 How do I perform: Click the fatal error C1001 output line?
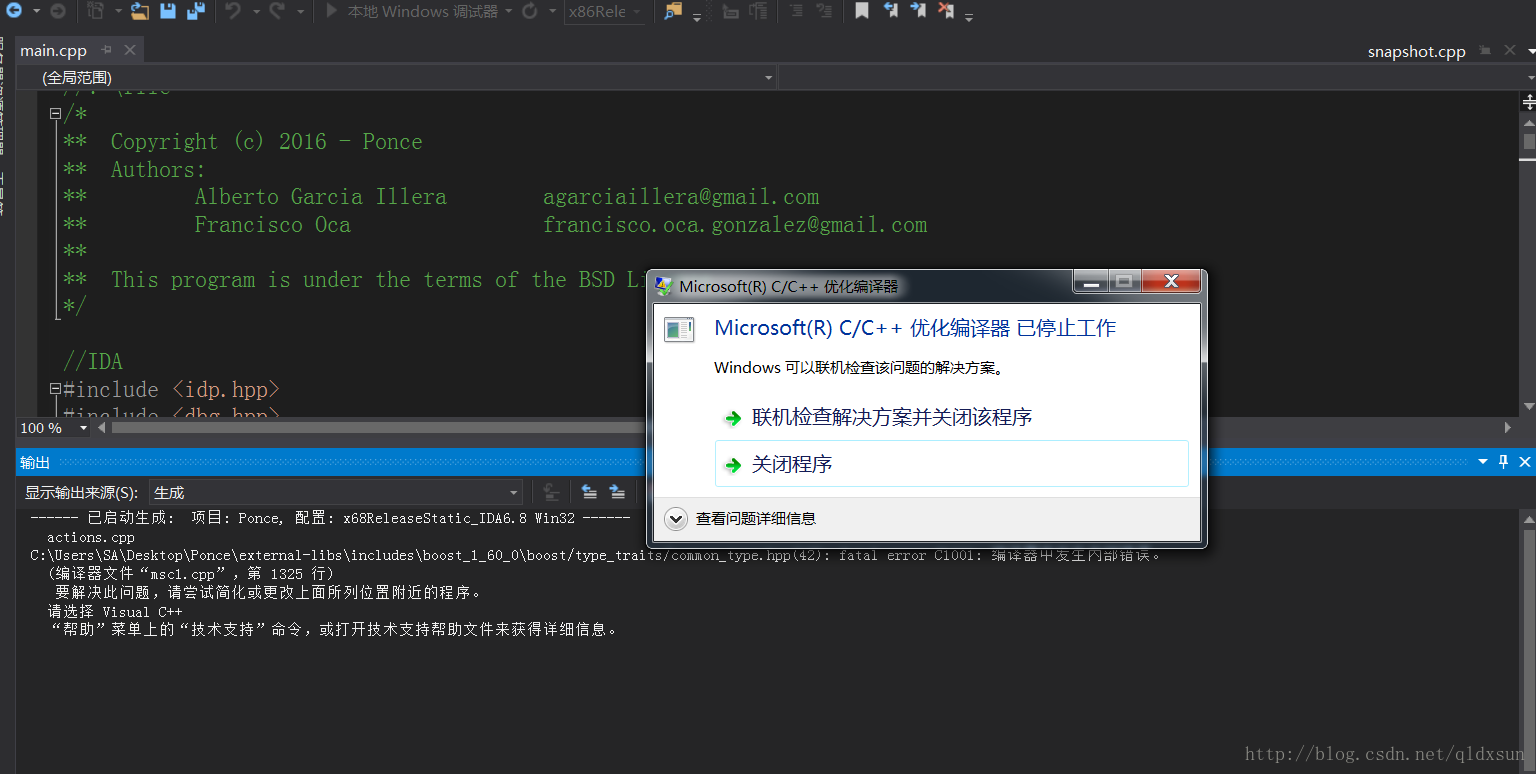pyautogui.click(x=596, y=555)
